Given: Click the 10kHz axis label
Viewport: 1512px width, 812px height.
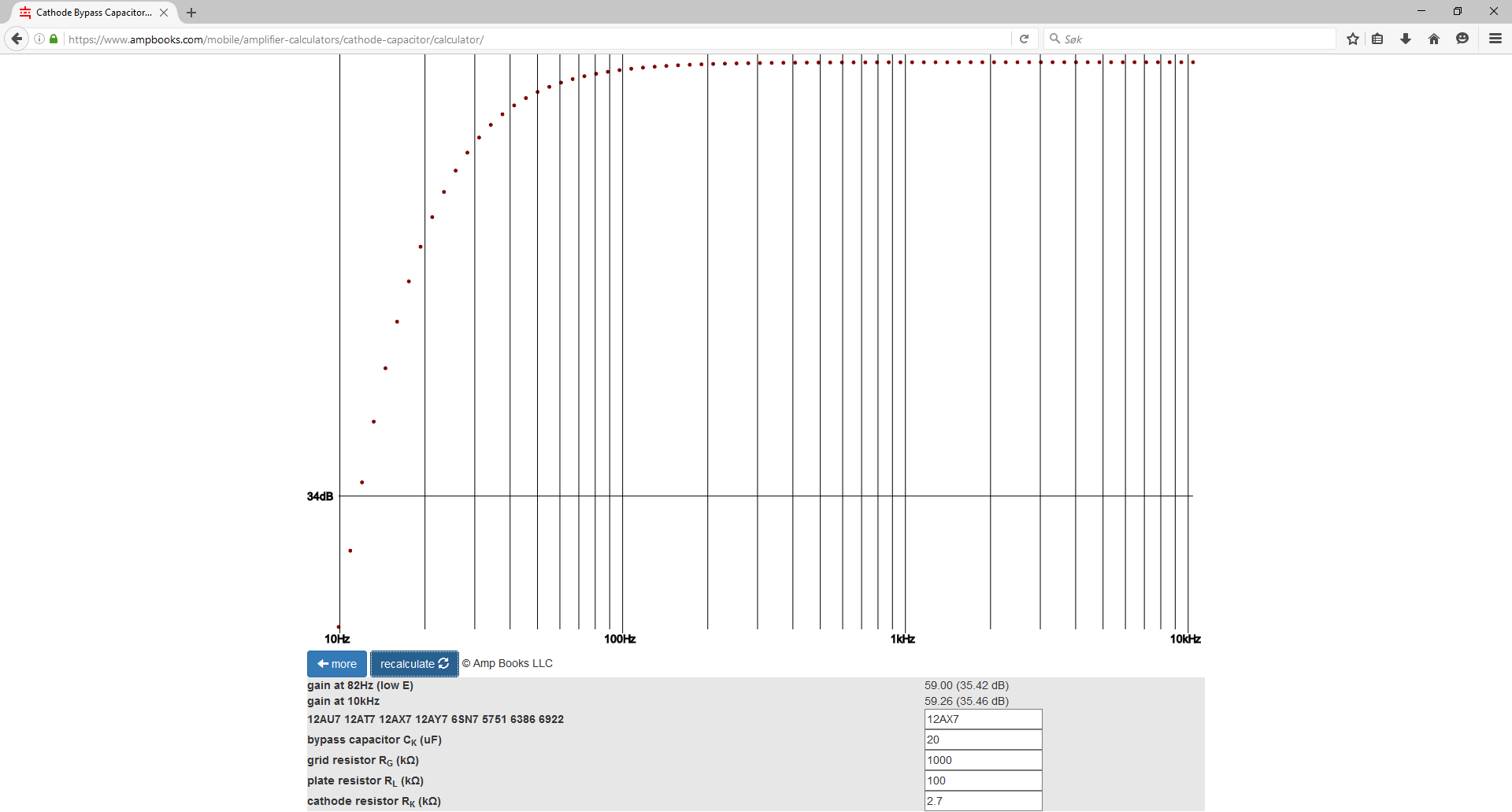Looking at the screenshot, I should [x=1185, y=639].
